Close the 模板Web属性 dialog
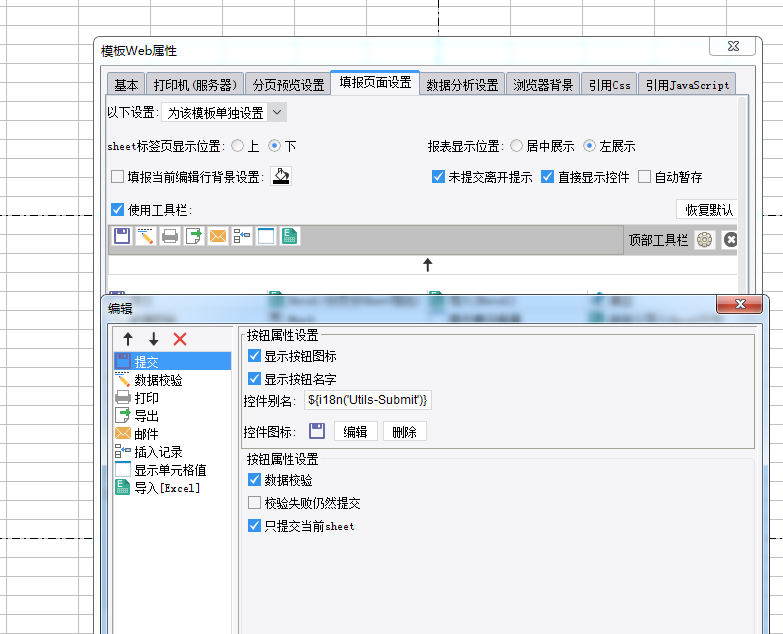This screenshot has height=634, width=783. click(x=733, y=46)
